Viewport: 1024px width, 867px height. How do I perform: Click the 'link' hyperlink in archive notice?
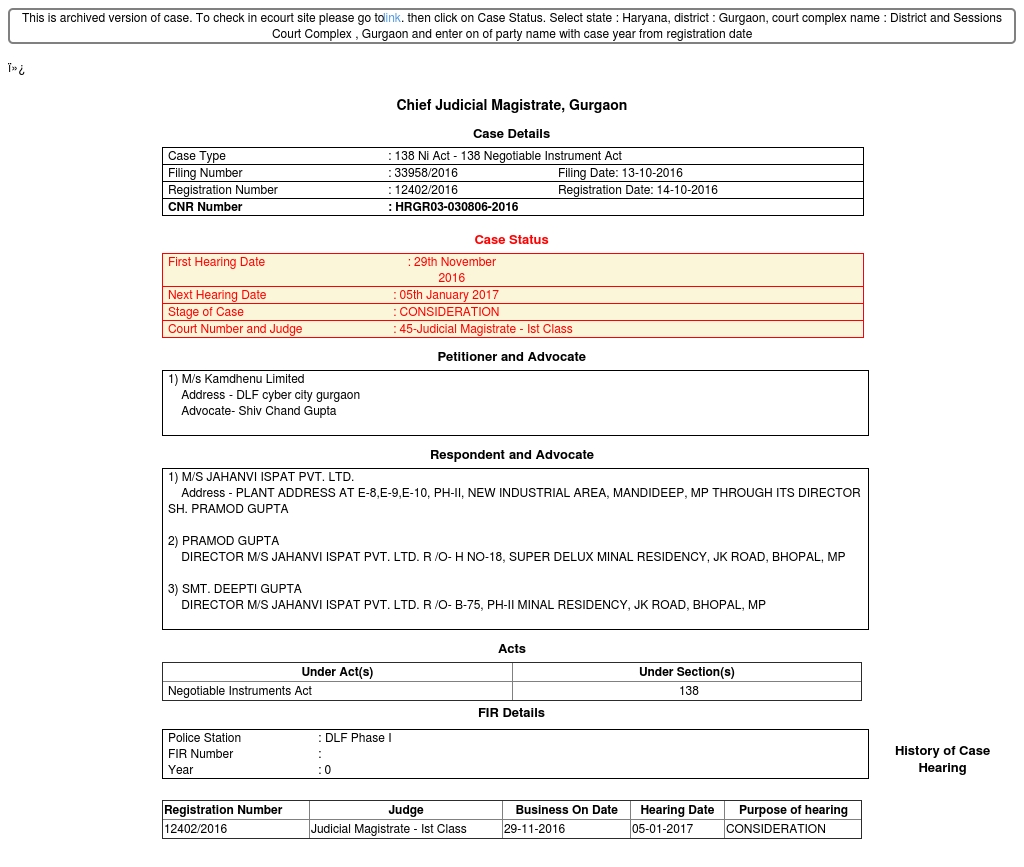coord(392,18)
